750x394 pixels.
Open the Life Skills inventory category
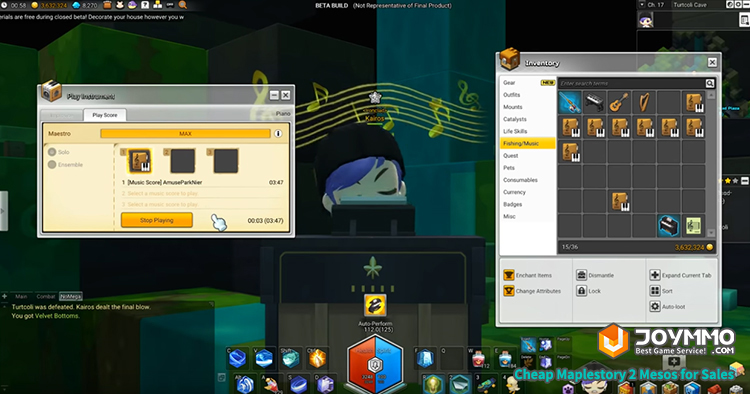515,131
